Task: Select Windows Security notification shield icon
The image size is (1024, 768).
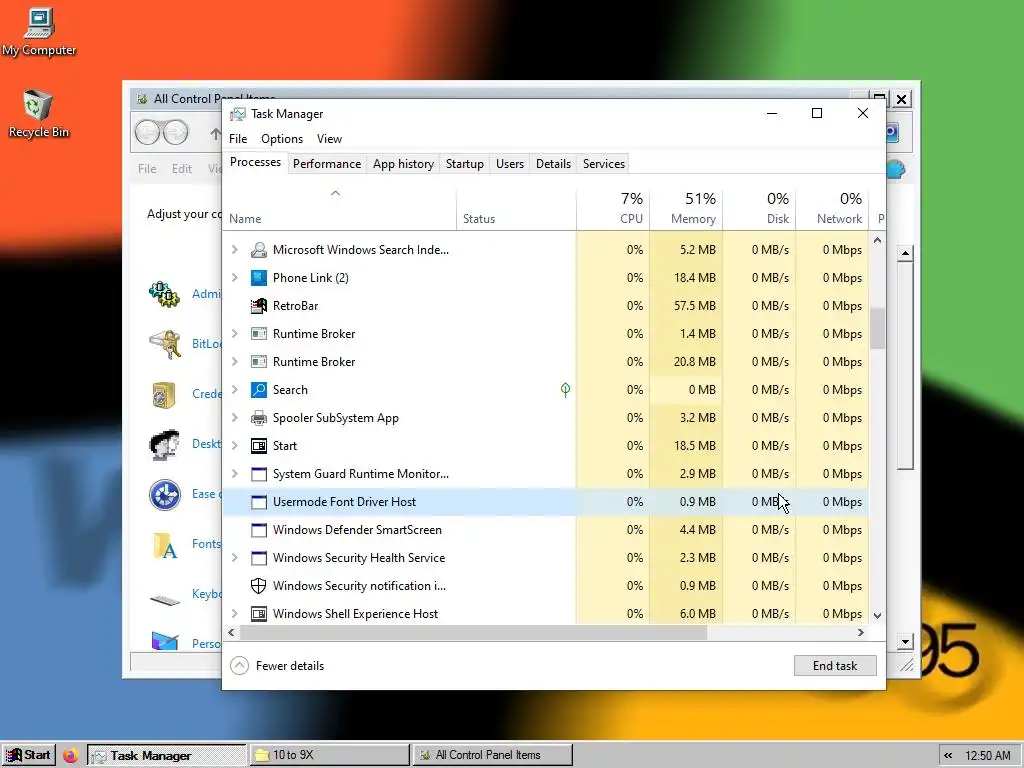Action: click(259, 586)
